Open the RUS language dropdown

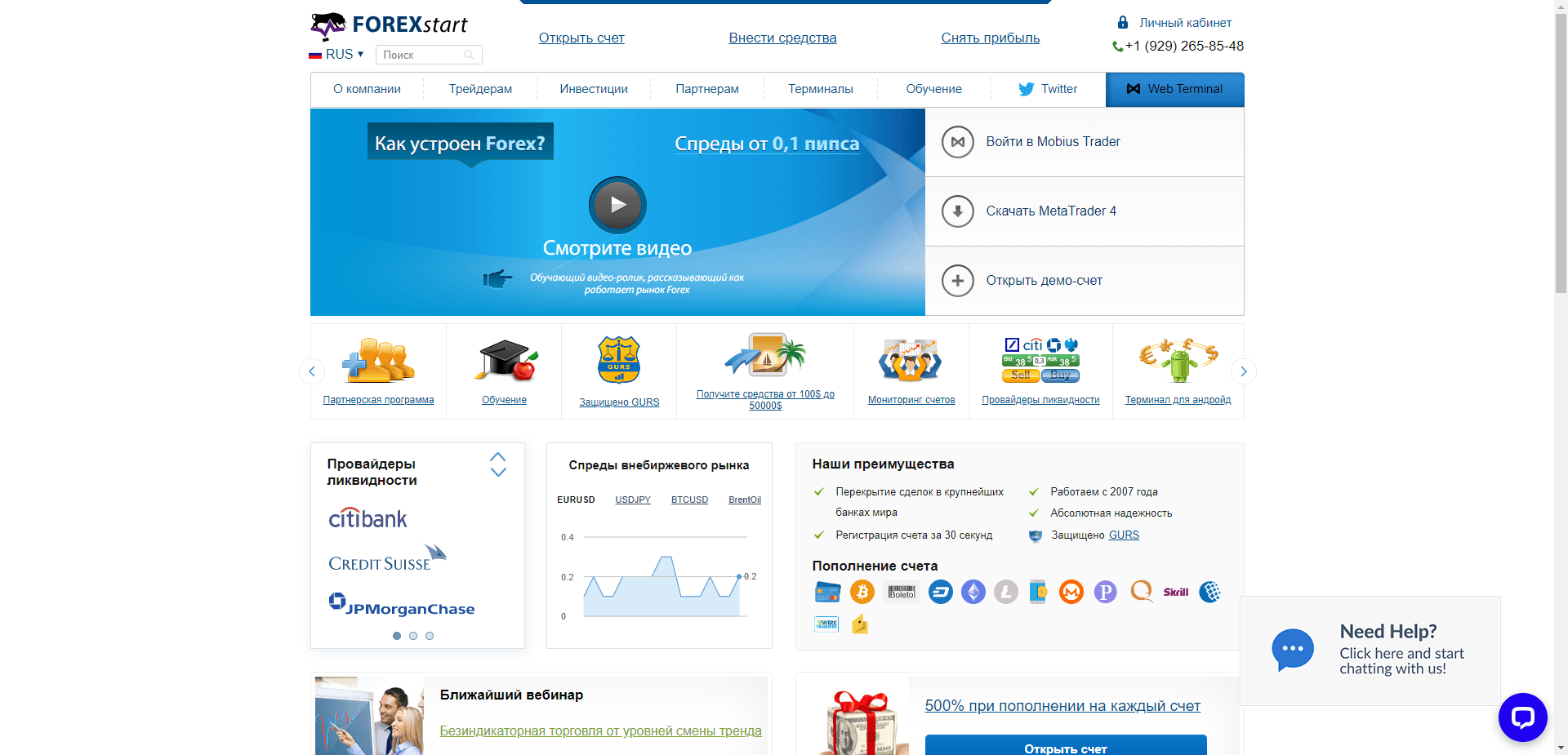[337, 55]
